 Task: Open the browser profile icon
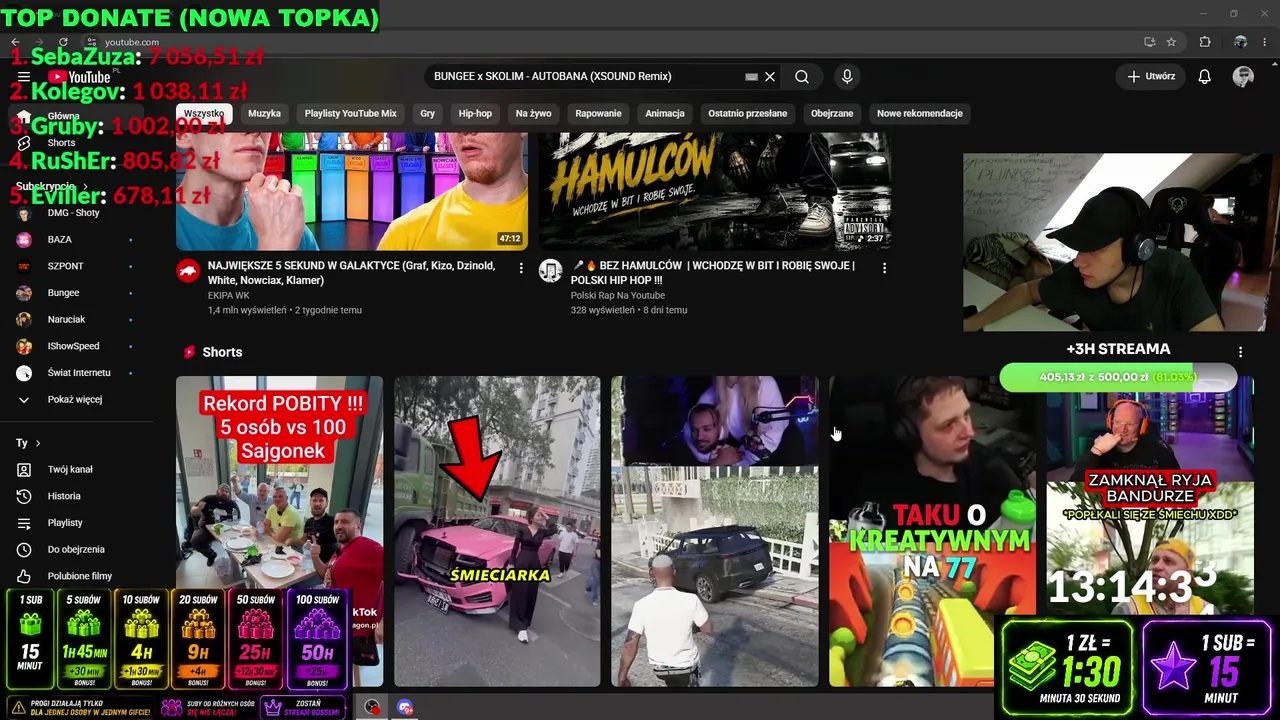click(1240, 42)
